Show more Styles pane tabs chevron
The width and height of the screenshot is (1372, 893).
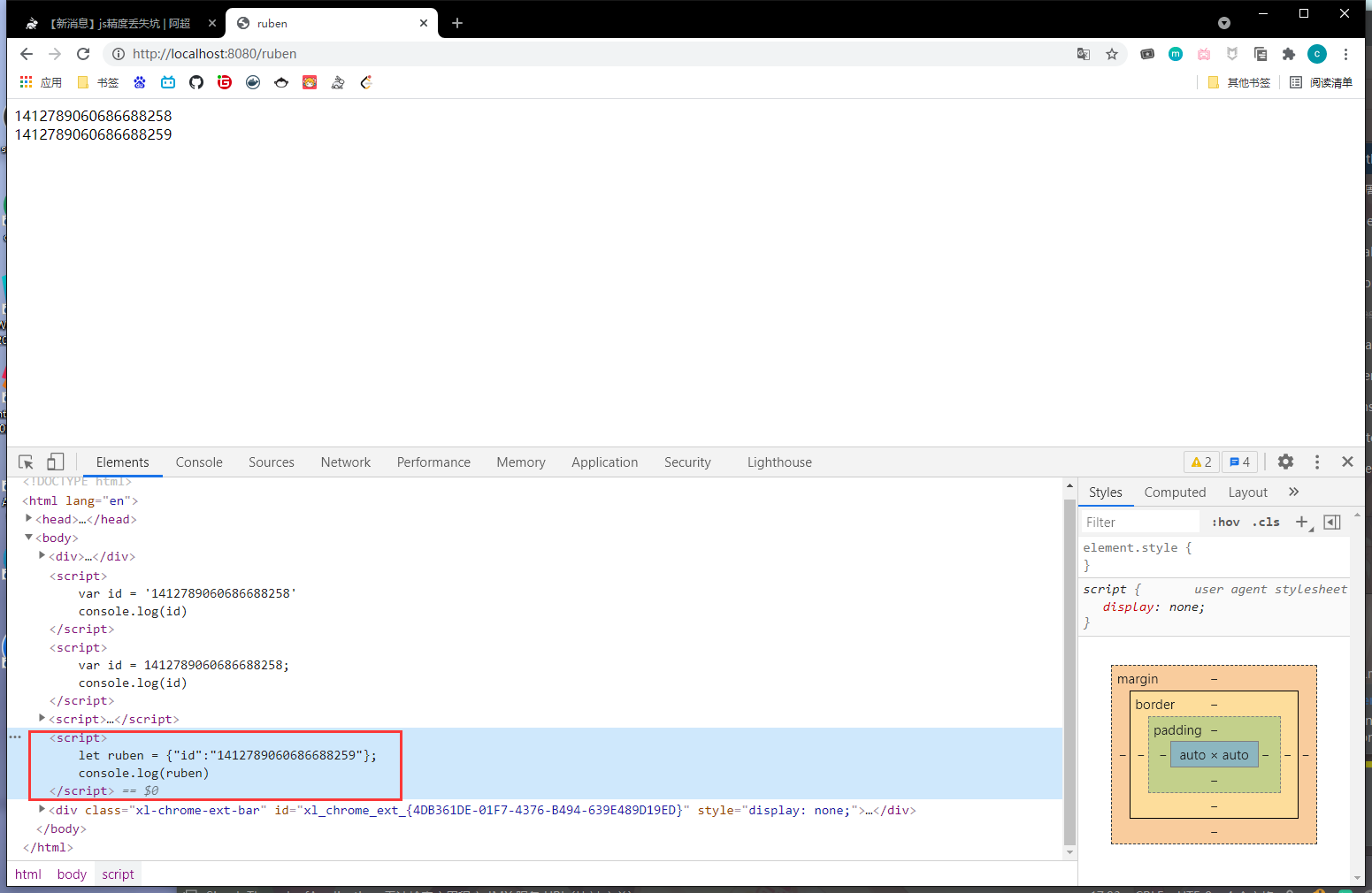1293,492
